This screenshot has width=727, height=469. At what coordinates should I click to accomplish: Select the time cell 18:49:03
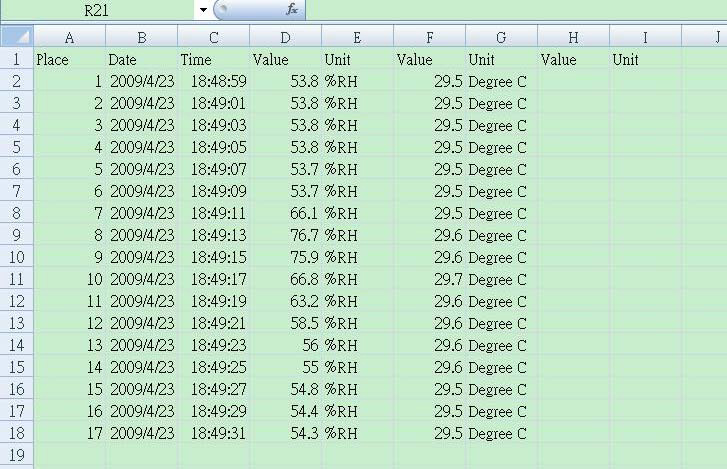tap(214, 126)
